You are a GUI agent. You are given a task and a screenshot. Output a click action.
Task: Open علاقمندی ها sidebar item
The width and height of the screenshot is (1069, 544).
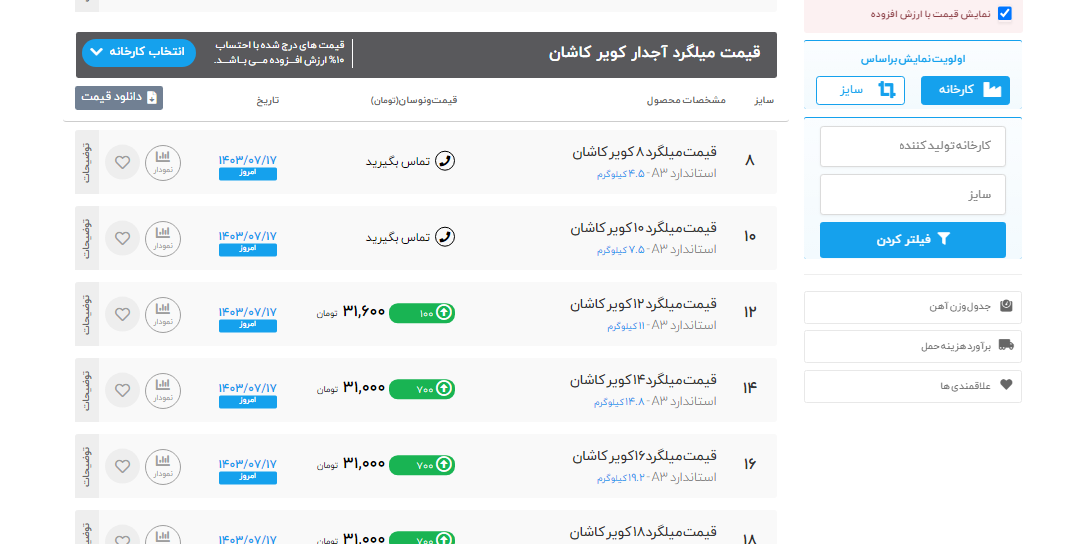[912, 385]
